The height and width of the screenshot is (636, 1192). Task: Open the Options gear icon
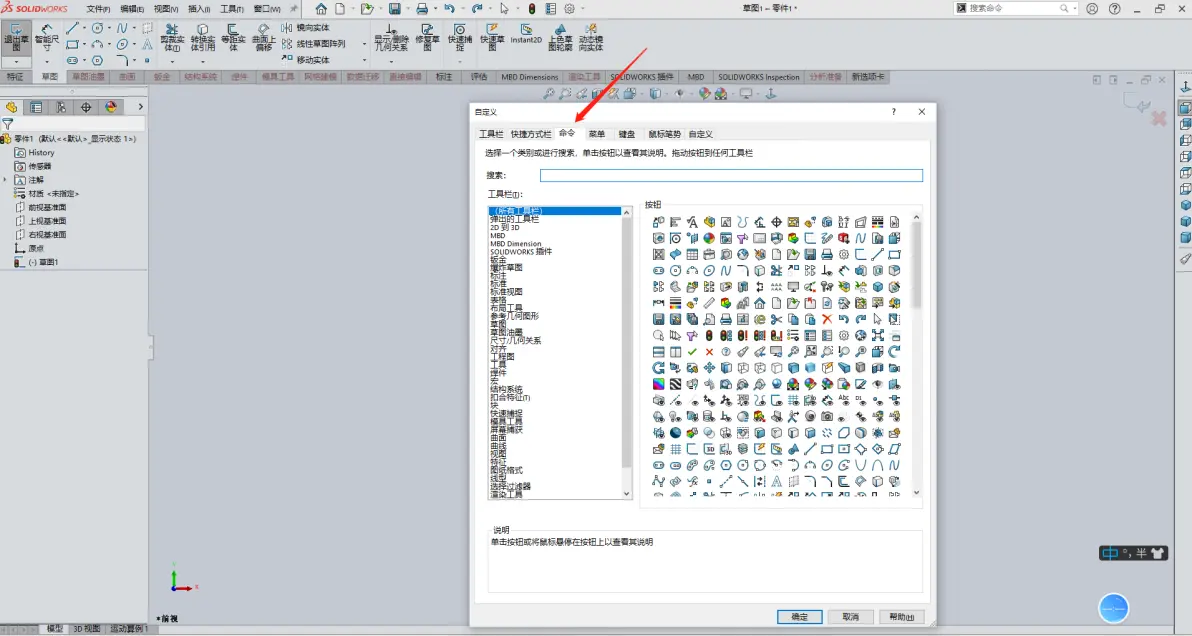[x=569, y=9]
